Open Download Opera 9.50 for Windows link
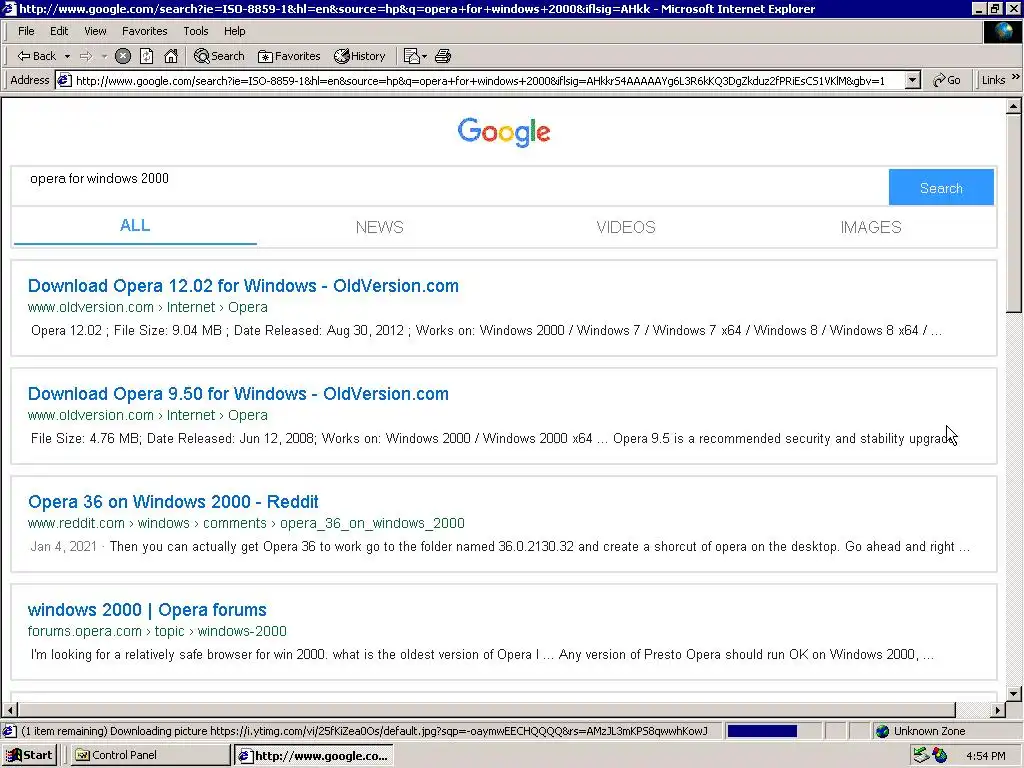1024x768 pixels. [x=238, y=394]
